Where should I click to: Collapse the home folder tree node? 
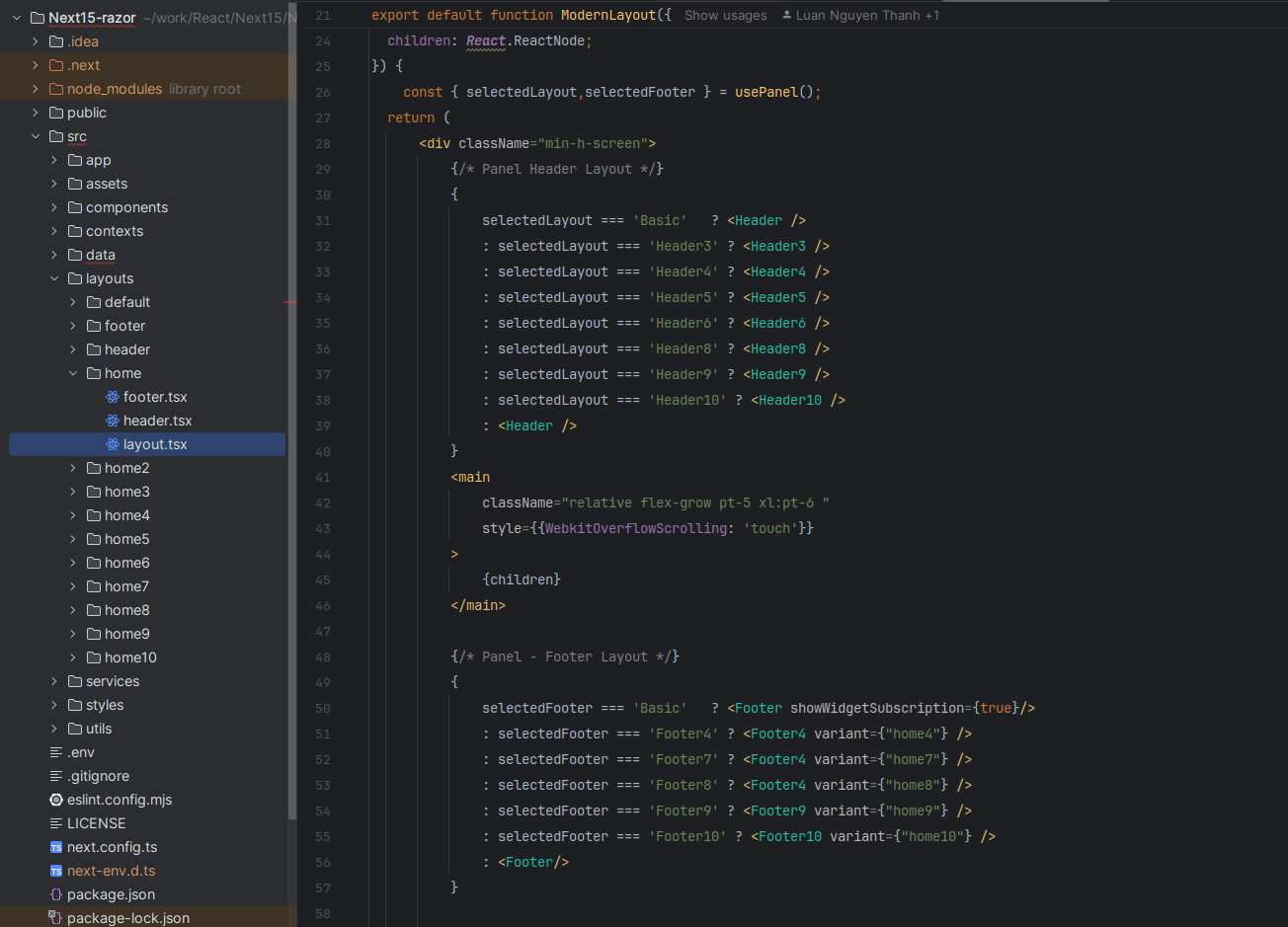click(73, 373)
